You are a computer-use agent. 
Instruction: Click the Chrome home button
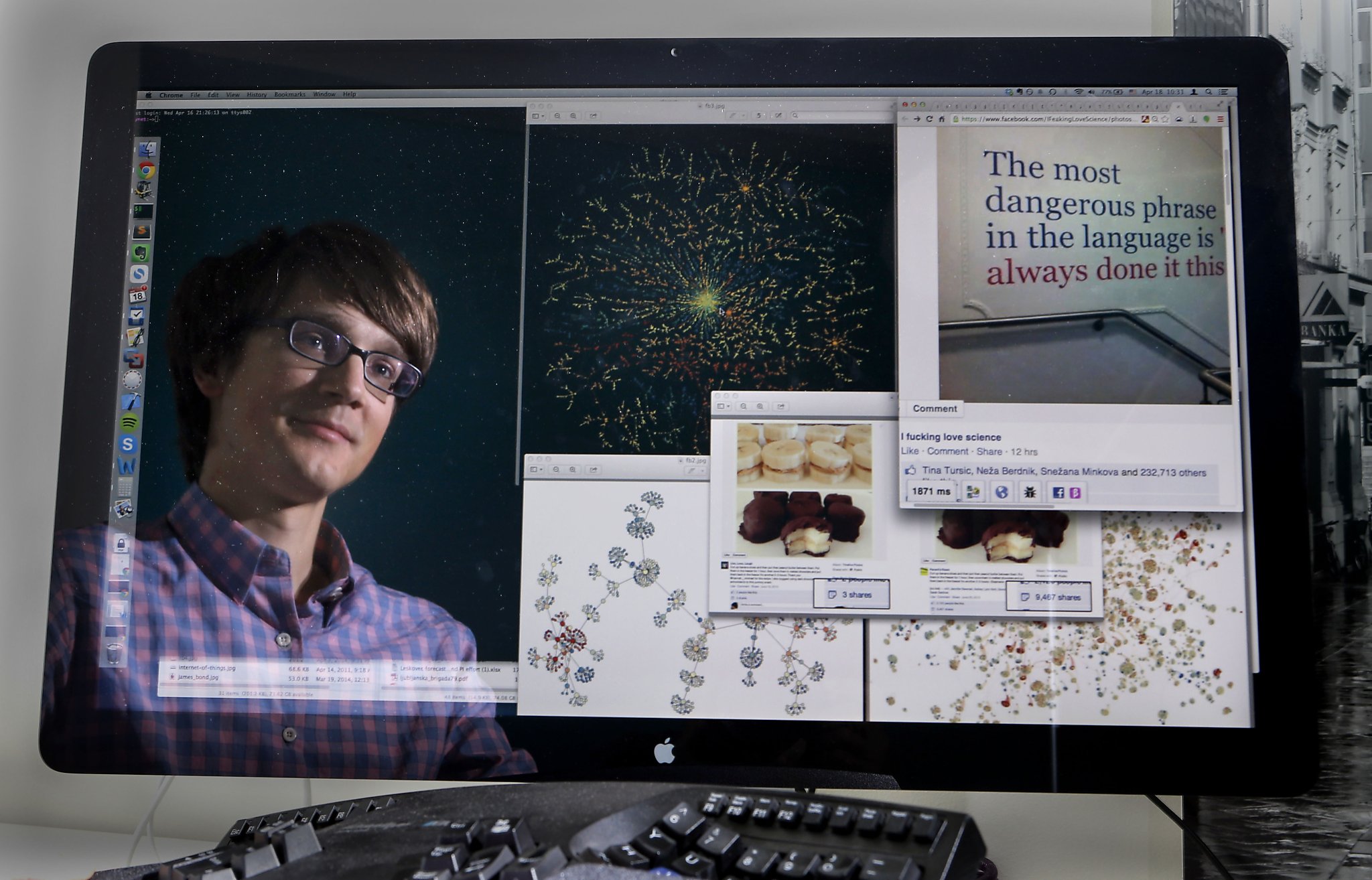coord(941,119)
